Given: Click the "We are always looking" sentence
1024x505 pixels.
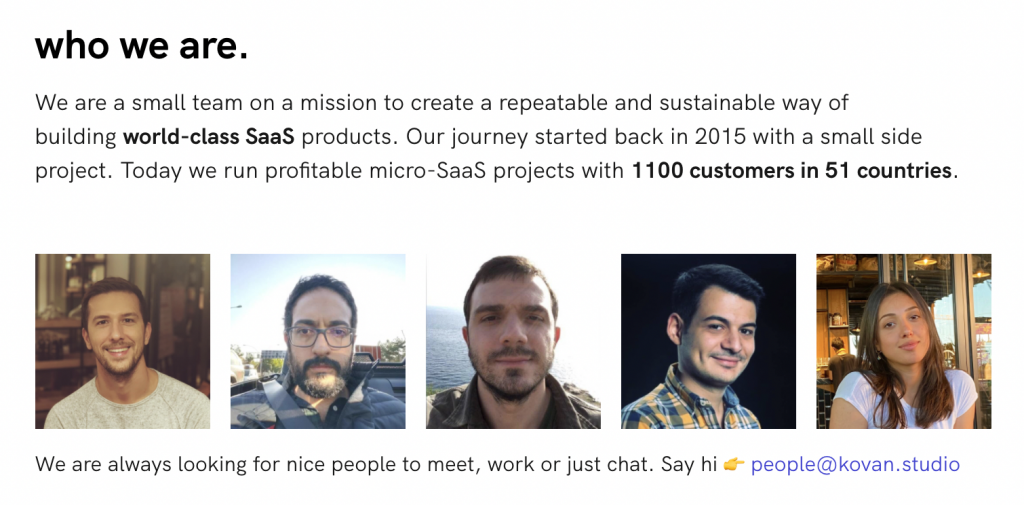Looking at the screenshot, I should click(x=344, y=465).
